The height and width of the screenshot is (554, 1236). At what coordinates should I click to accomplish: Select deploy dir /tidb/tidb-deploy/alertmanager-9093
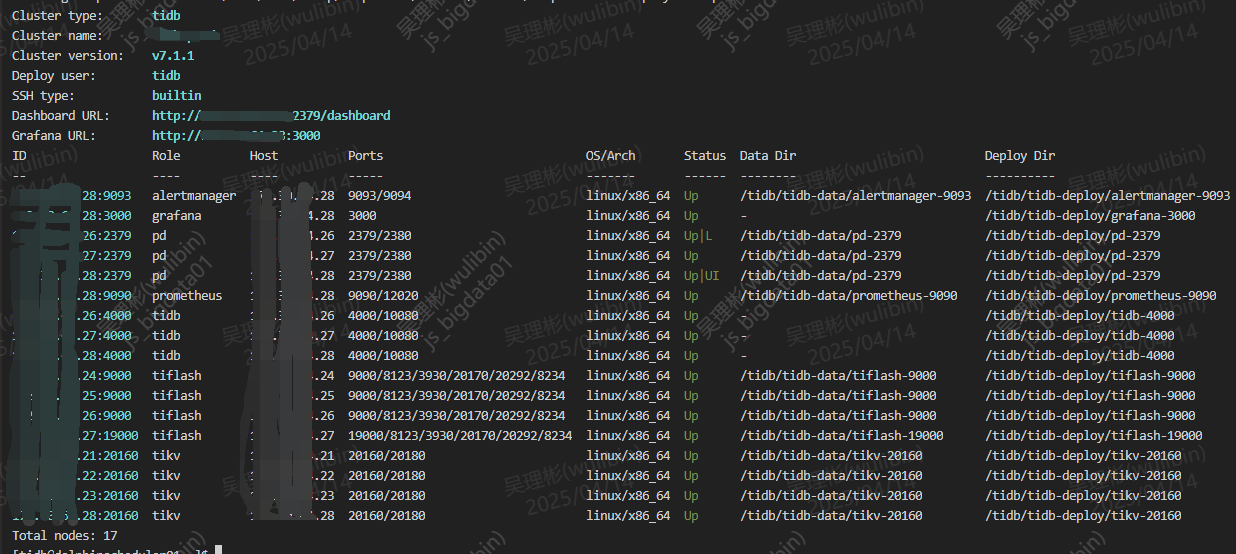1108,196
